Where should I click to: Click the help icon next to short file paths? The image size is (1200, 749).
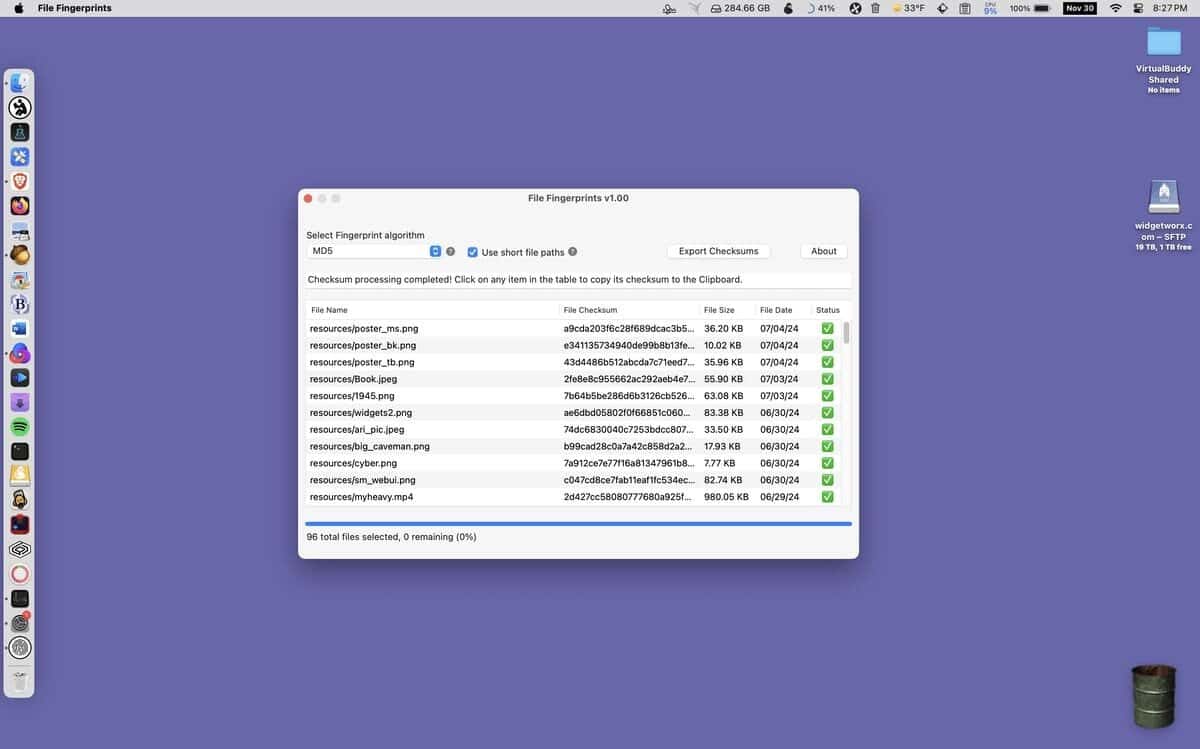coord(573,252)
